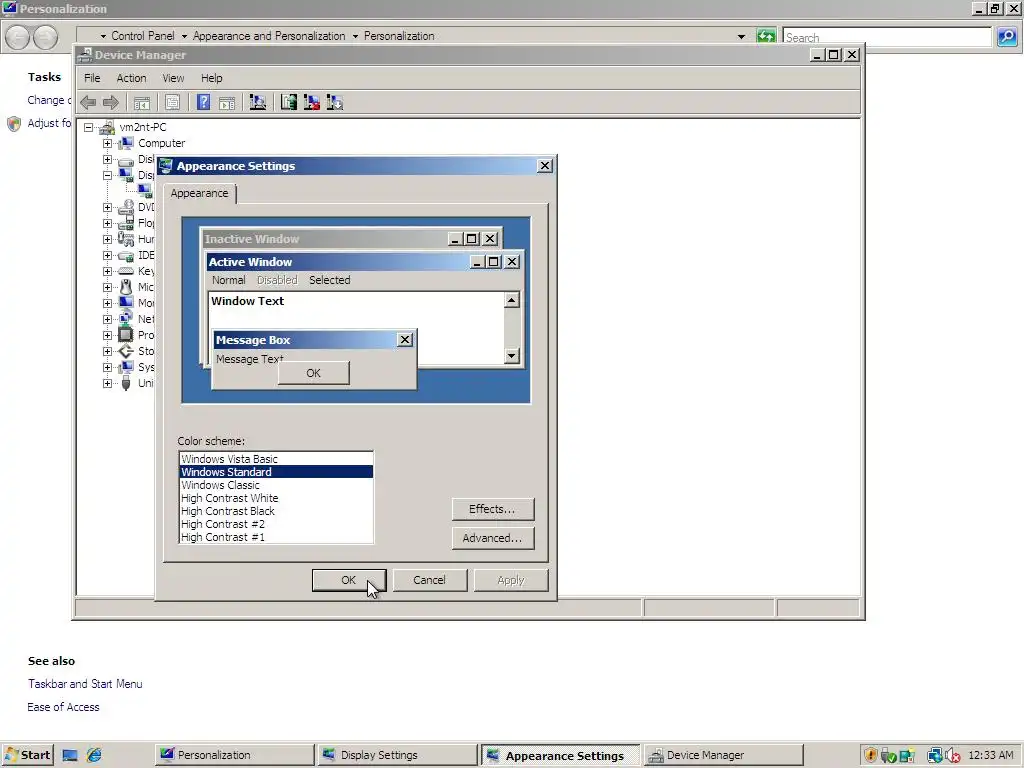Click the Back arrow in Device Manager toolbar
This screenshot has height=768, width=1024.
[88, 103]
